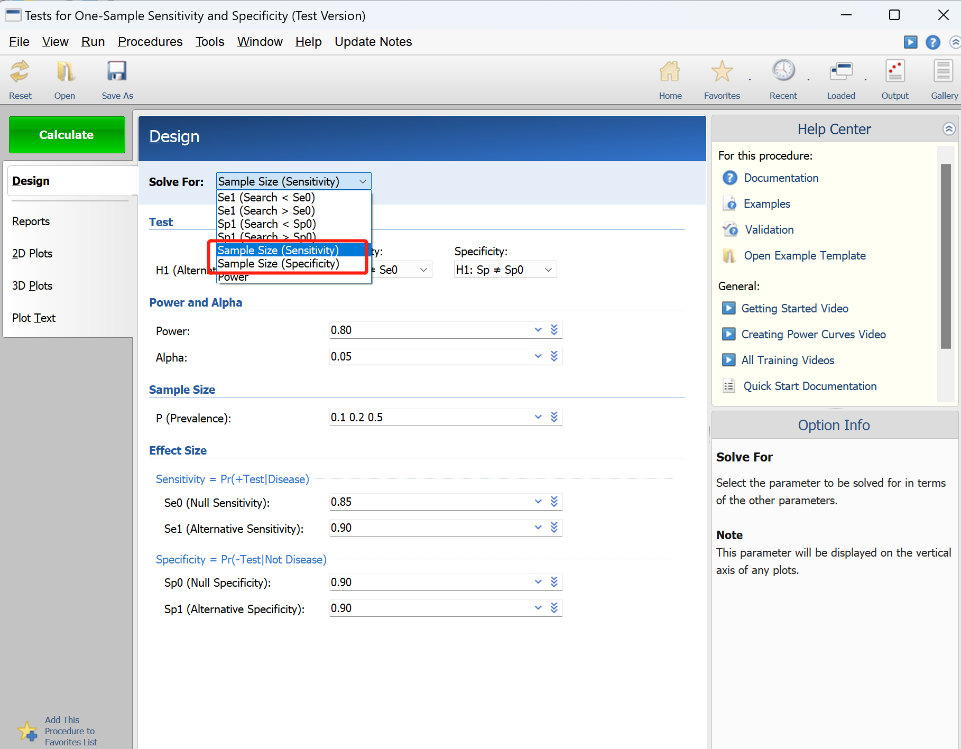Expand the Alpha double-chevron options button
This screenshot has width=961, height=749.
click(x=554, y=356)
